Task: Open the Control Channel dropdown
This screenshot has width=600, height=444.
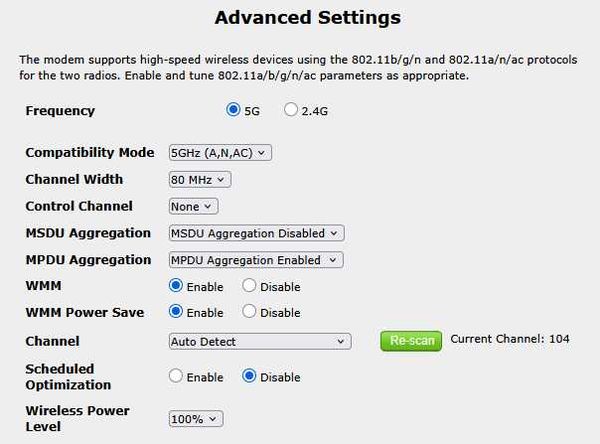Action: [x=193, y=206]
